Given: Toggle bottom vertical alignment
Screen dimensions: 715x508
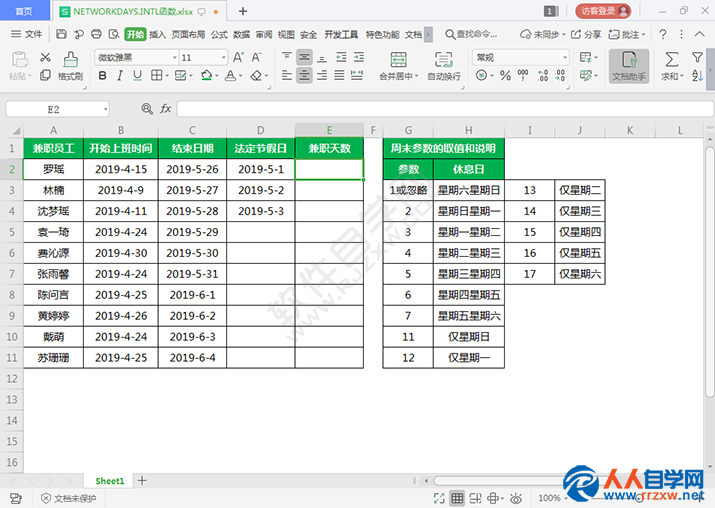Looking at the screenshot, I should click(x=322, y=57).
